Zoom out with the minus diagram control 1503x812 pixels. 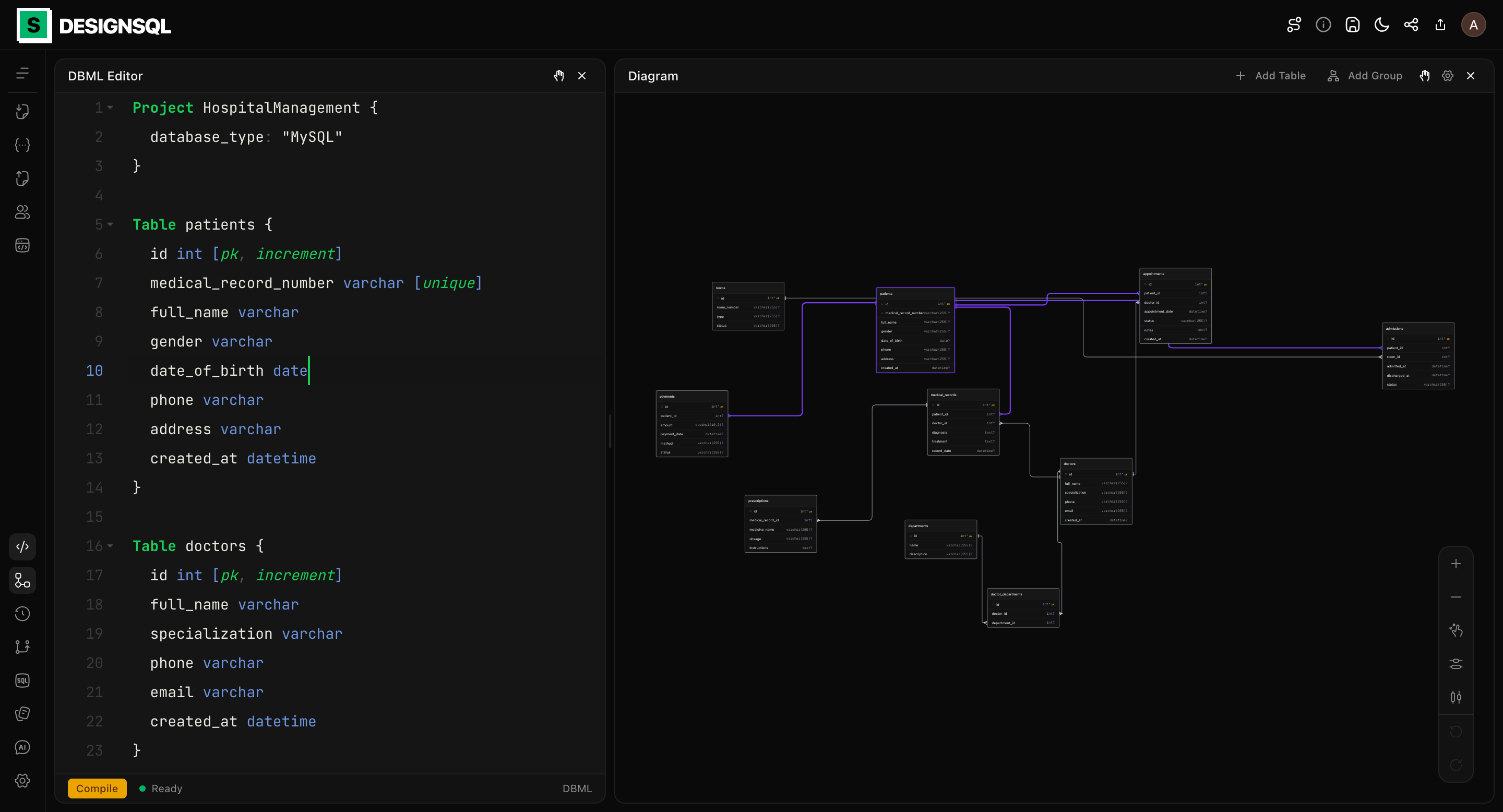click(1456, 597)
